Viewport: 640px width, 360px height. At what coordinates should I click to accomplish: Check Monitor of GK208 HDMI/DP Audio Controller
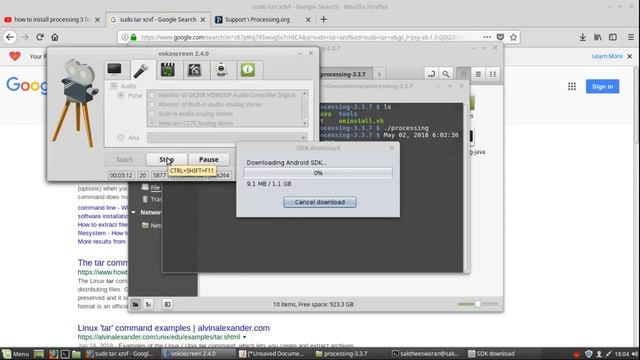[152, 95]
